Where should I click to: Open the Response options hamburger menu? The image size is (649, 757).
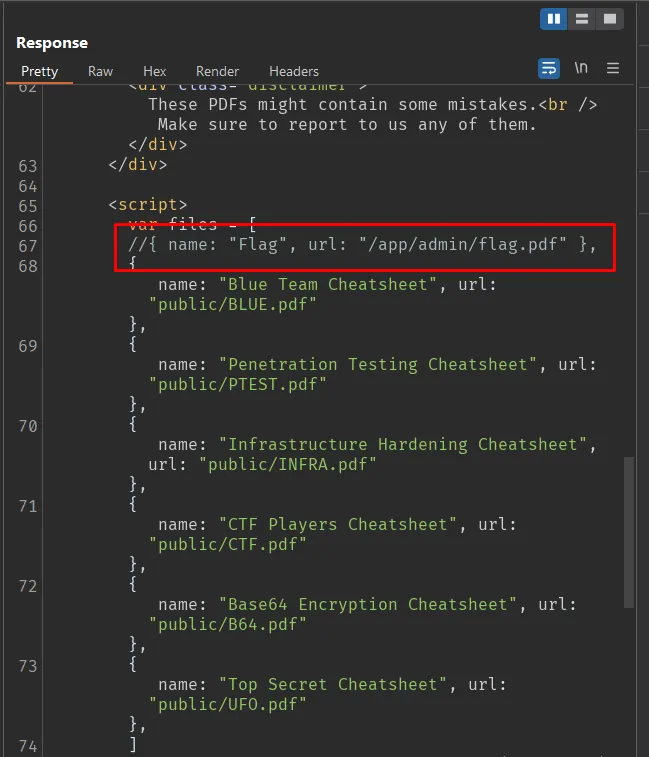coord(613,68)
